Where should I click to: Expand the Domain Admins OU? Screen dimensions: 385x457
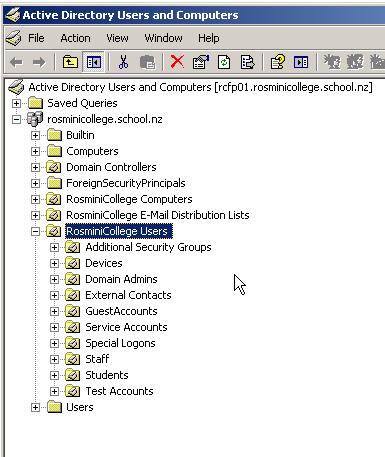(54, 279)
